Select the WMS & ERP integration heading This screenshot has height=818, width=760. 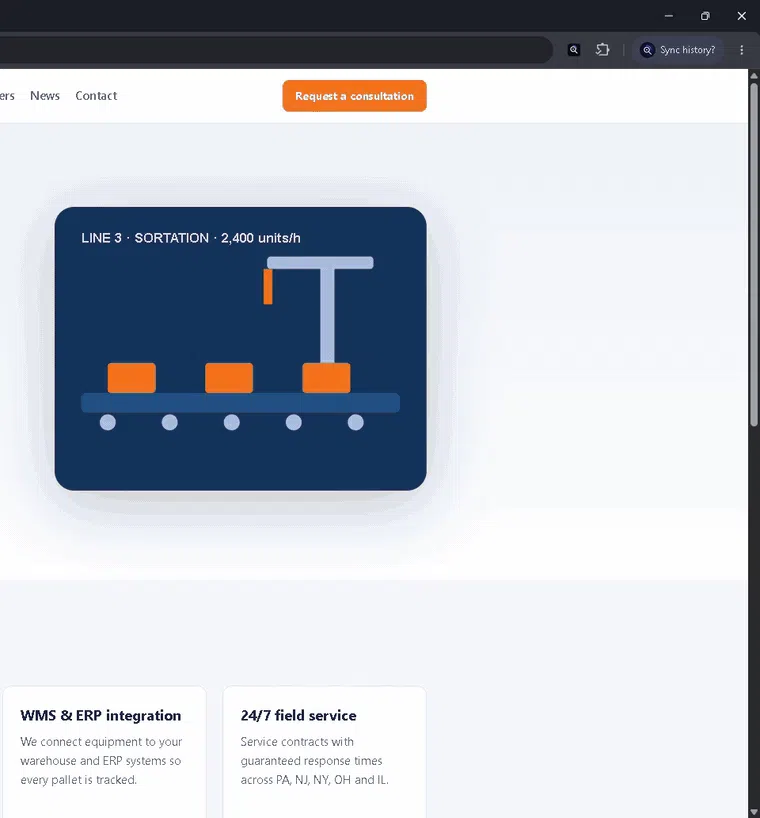coord(101,715)
